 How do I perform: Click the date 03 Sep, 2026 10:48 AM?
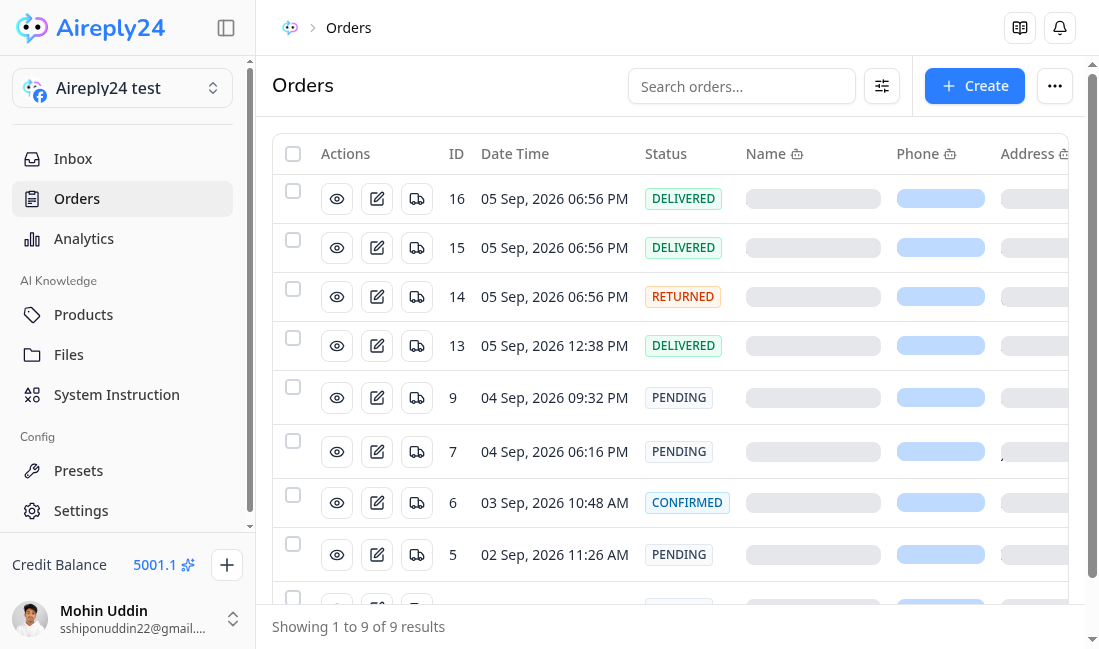554,503
